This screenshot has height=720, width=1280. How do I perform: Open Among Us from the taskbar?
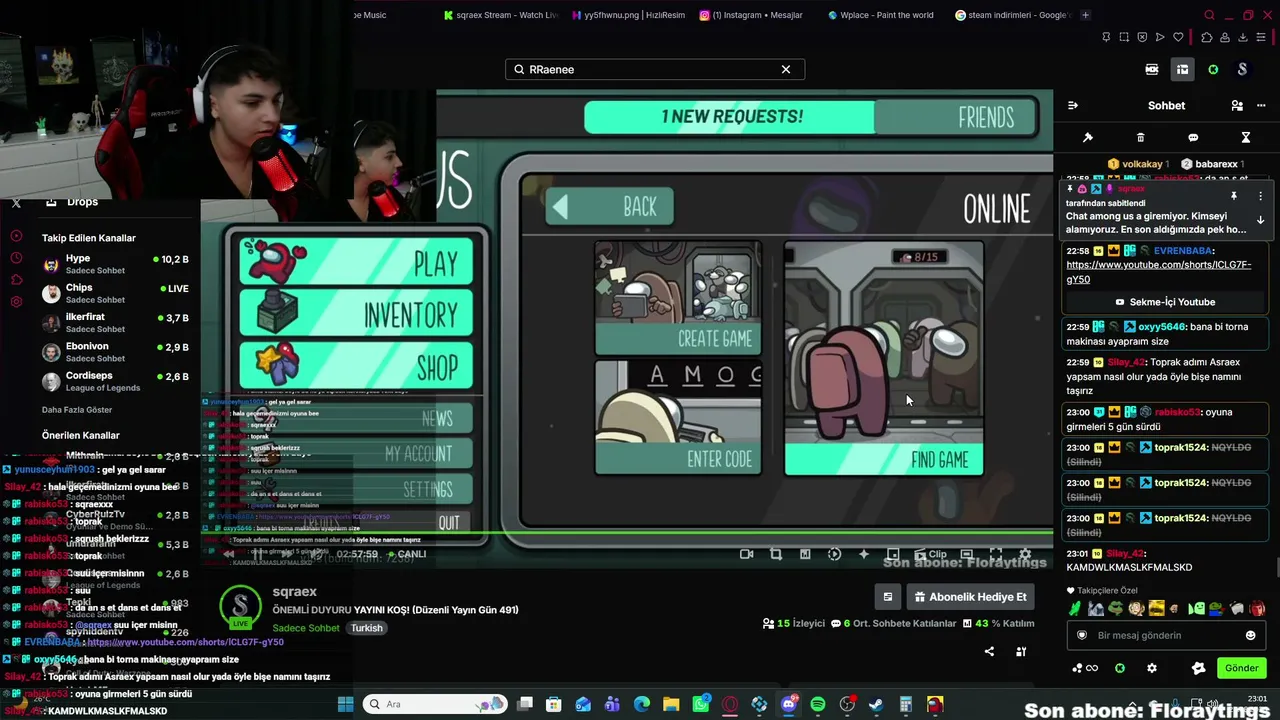[934, 704]
